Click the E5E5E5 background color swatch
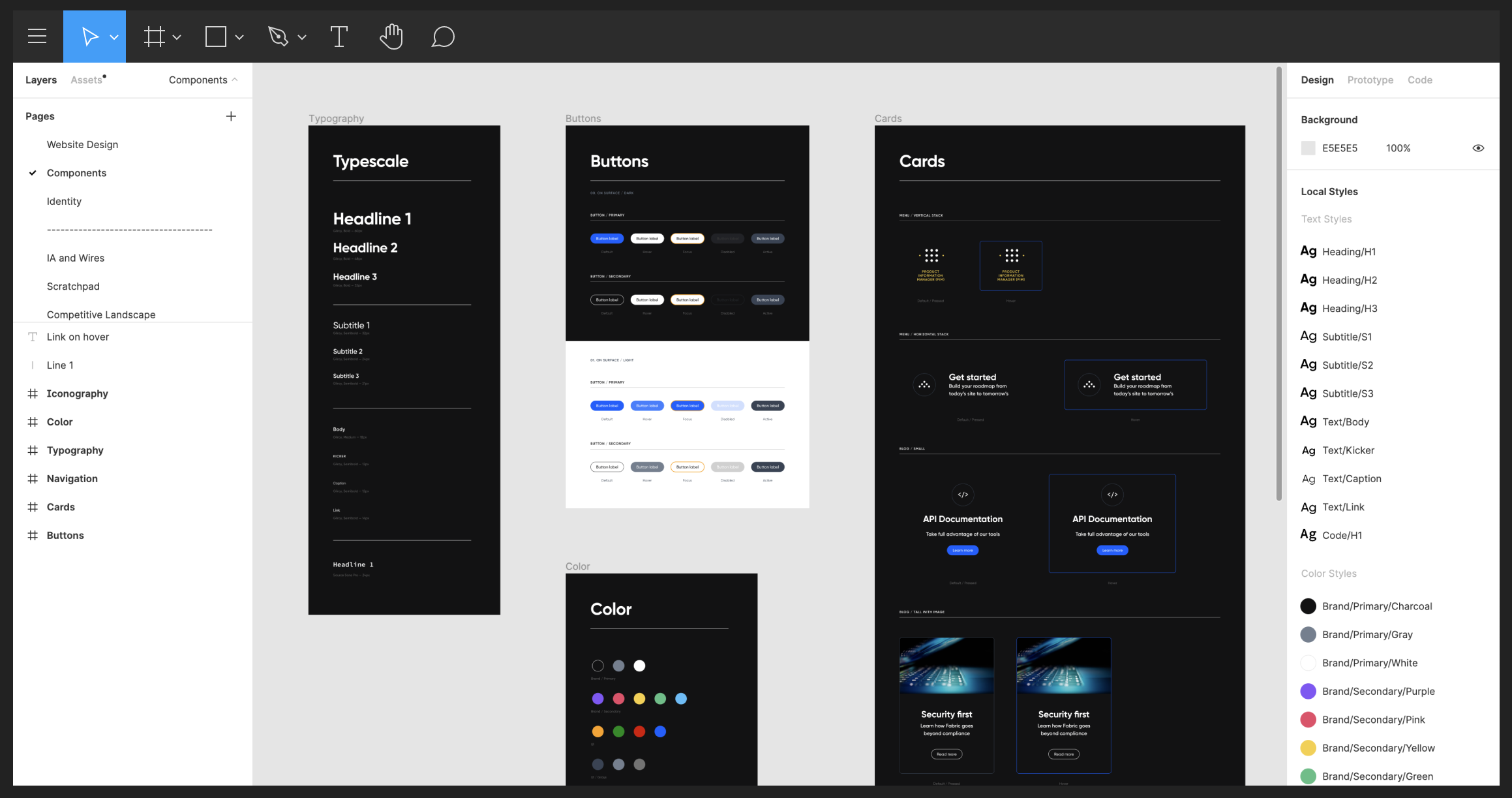1512x798 pixels. click(x=1308, y=148)
